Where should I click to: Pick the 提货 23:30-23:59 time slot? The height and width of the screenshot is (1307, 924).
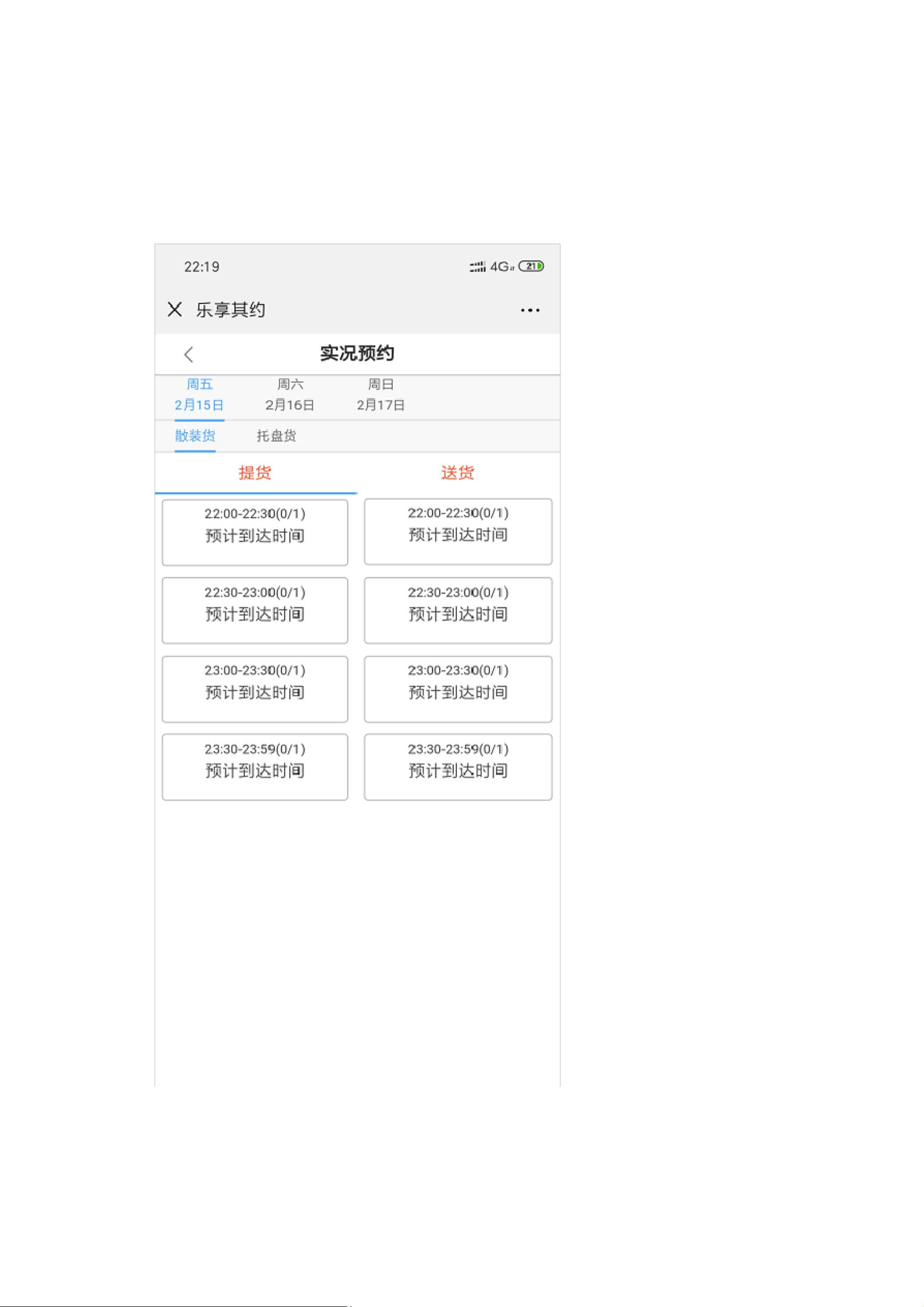(255, 768)
